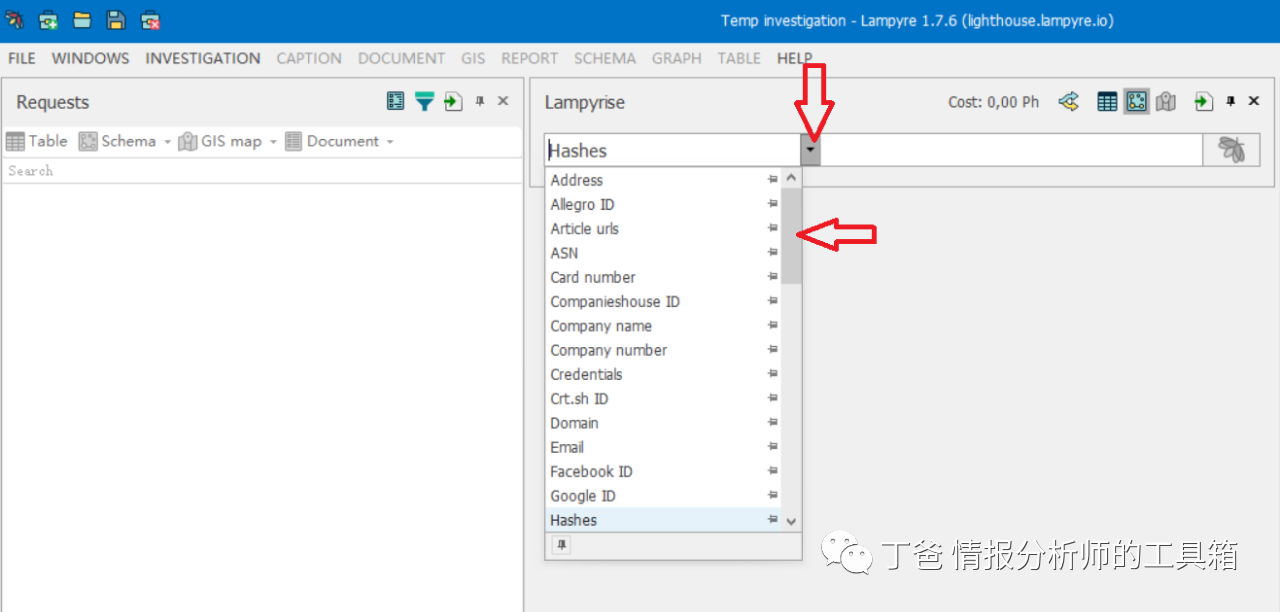The width and height of the screenshot is (1280, 612).
Task: Click the scroll down arrow of type list
Action: point(791,521)
